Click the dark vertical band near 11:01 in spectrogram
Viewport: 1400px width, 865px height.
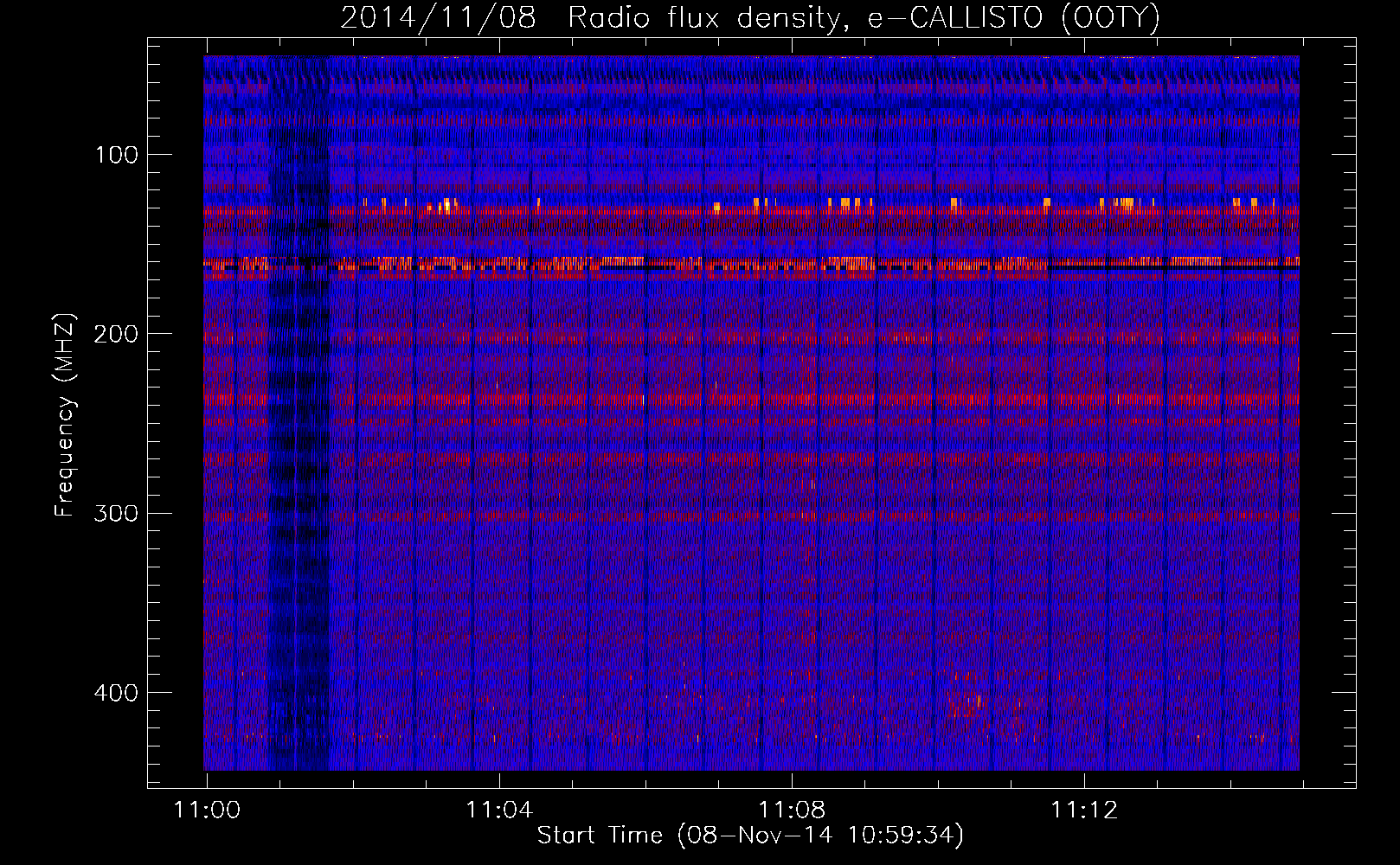(299, 413)
